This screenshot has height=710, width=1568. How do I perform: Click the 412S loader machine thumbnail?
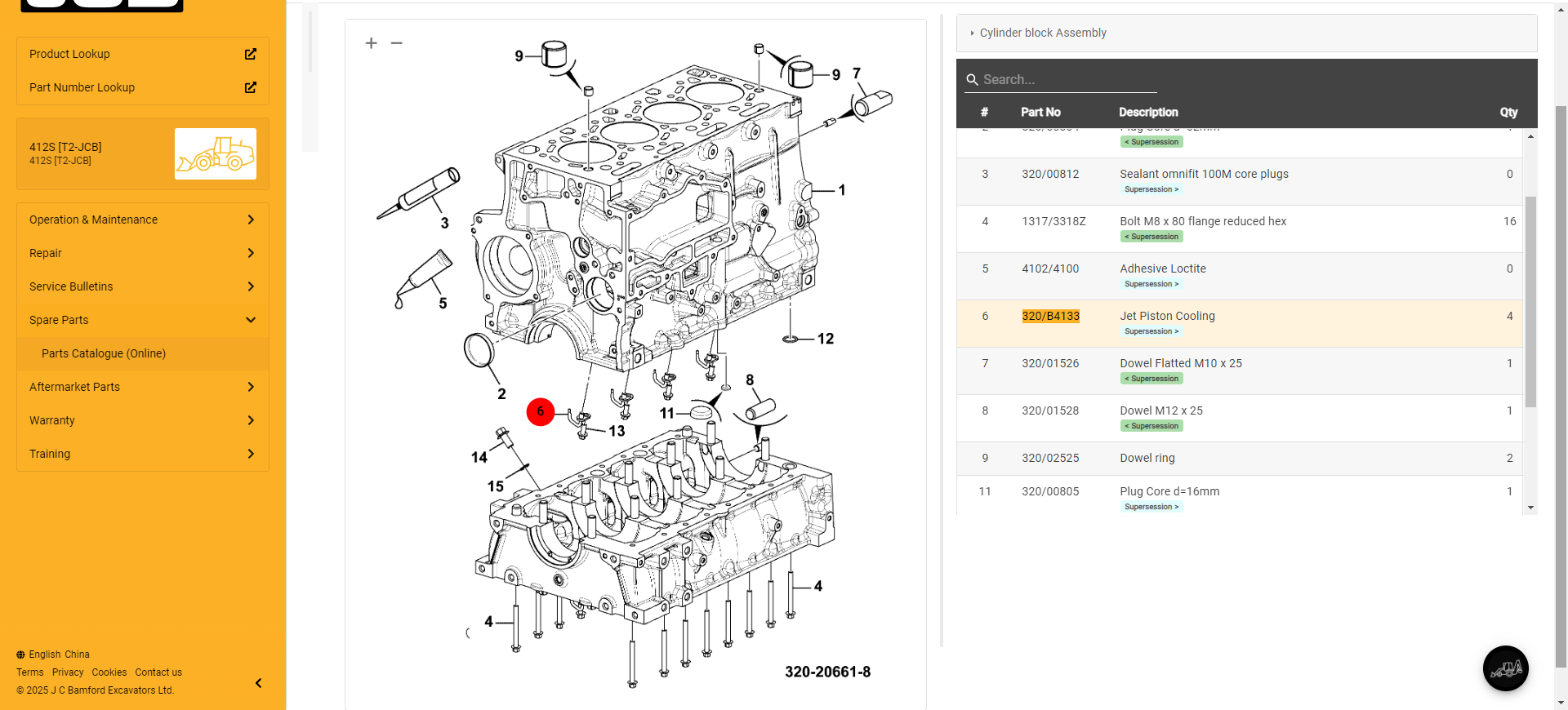click(216, 153)
